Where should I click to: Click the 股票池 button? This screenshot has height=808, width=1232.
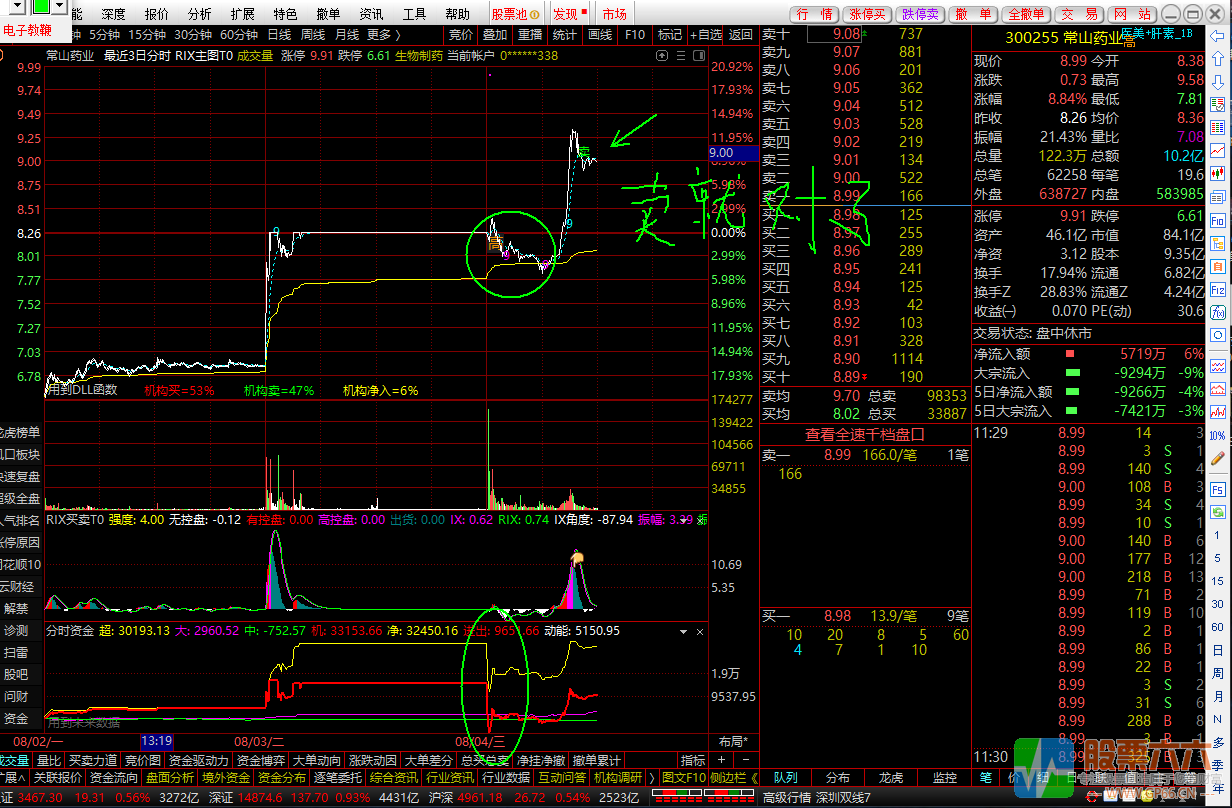tap(515, 14)
